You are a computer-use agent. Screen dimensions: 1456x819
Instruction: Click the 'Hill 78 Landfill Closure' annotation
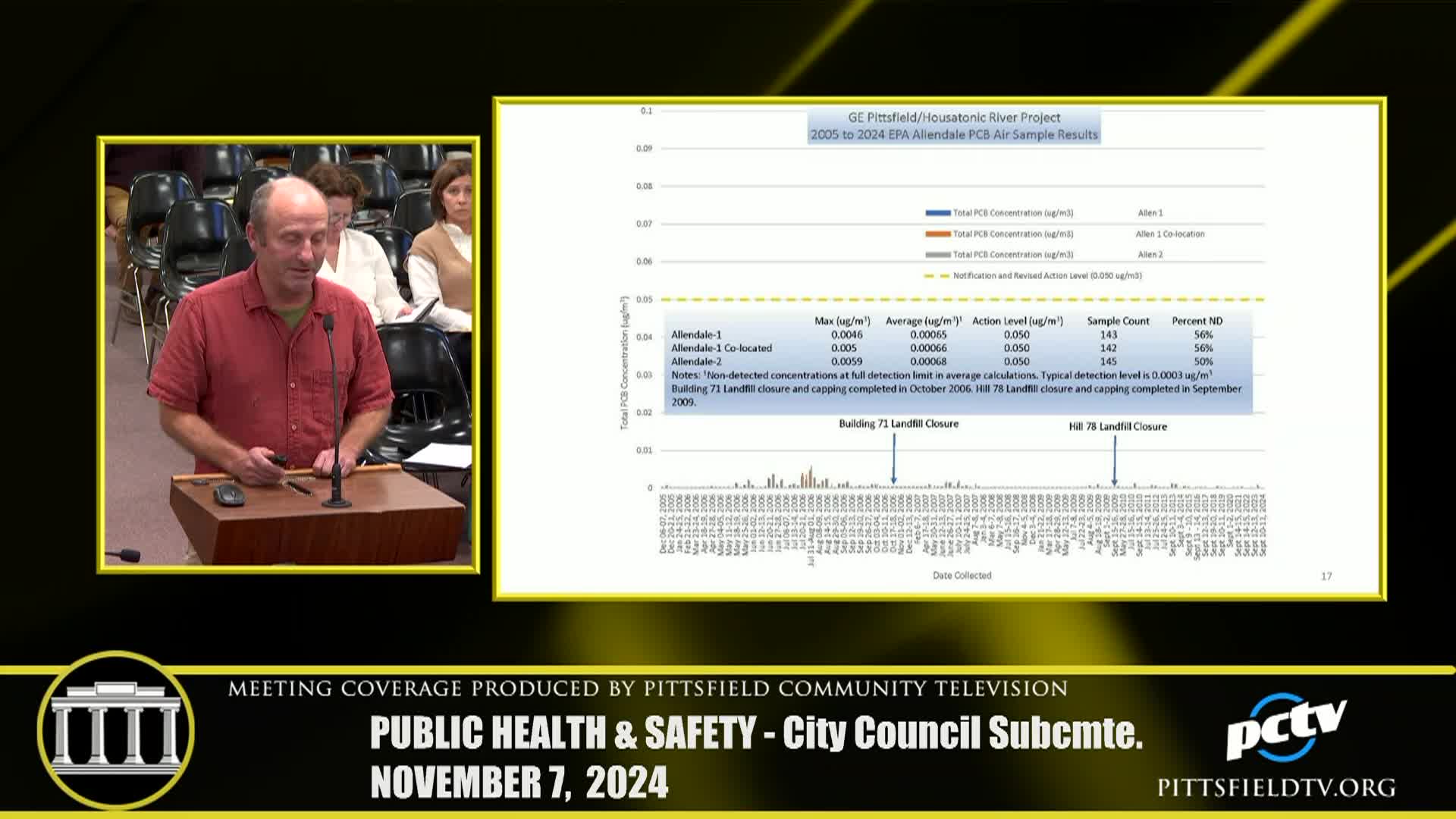click(1118, 427)
